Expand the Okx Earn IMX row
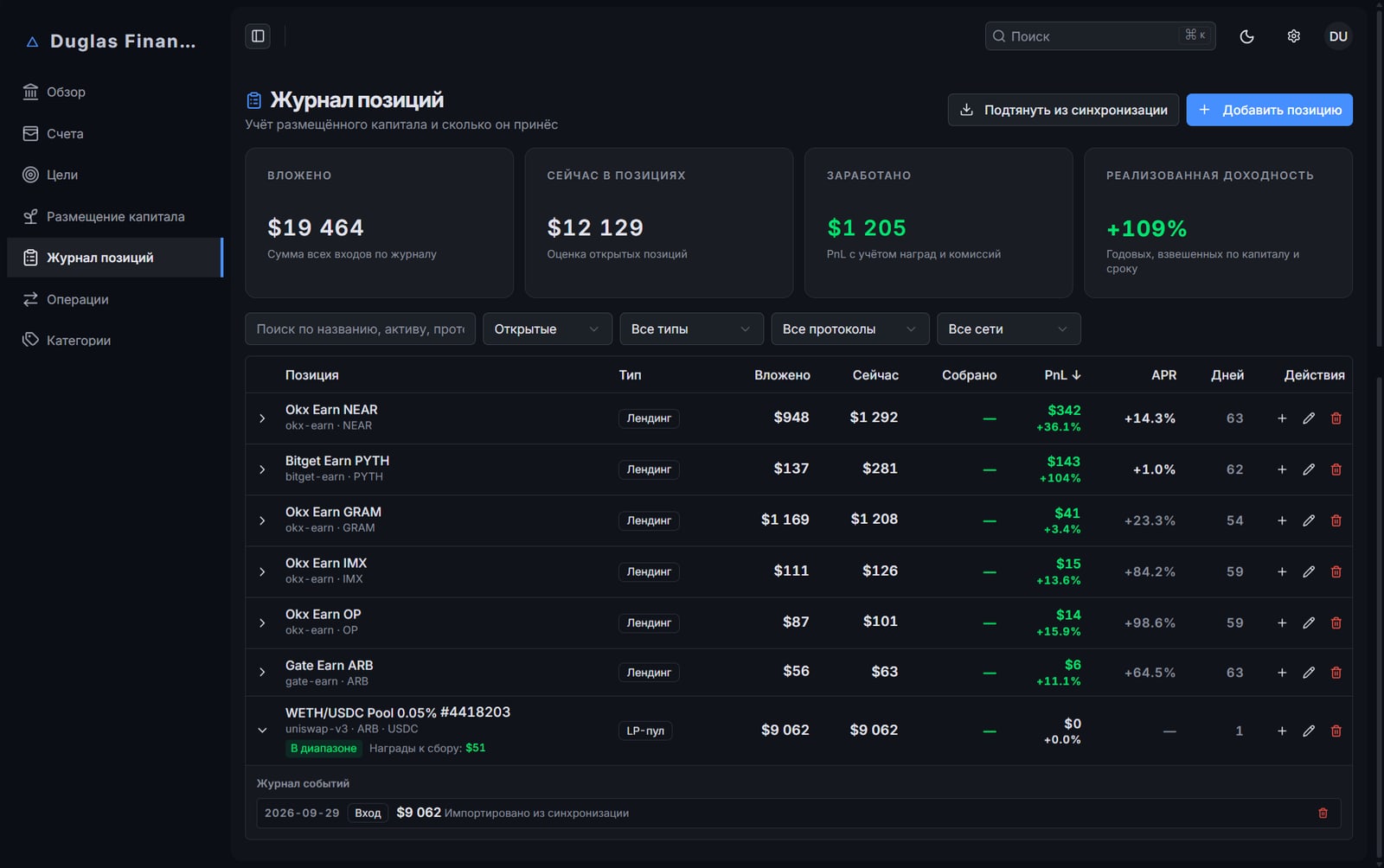The height and width of the screenshot is (868, 1384). click(262, 572)
